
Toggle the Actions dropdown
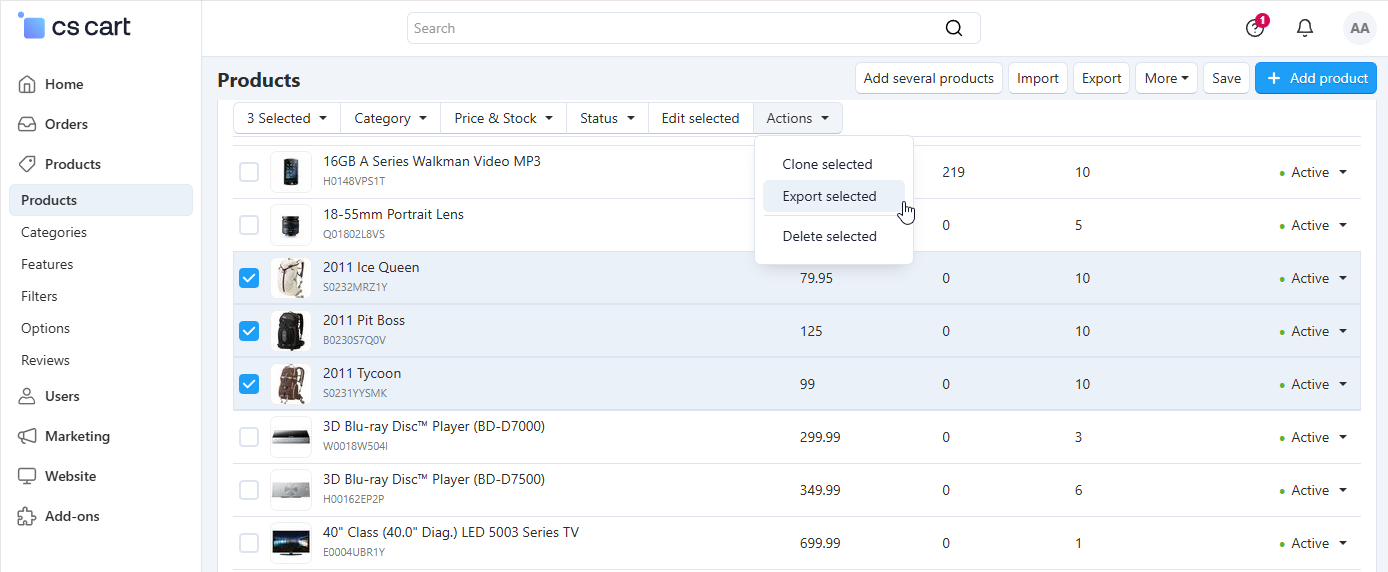coord(798,118)
